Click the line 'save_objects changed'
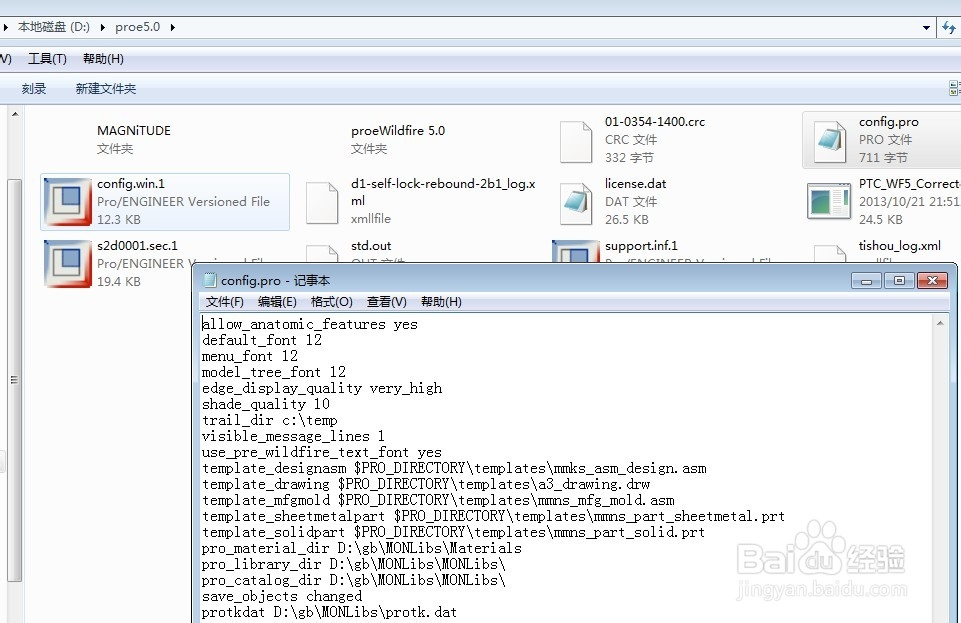 pos(282,595)
